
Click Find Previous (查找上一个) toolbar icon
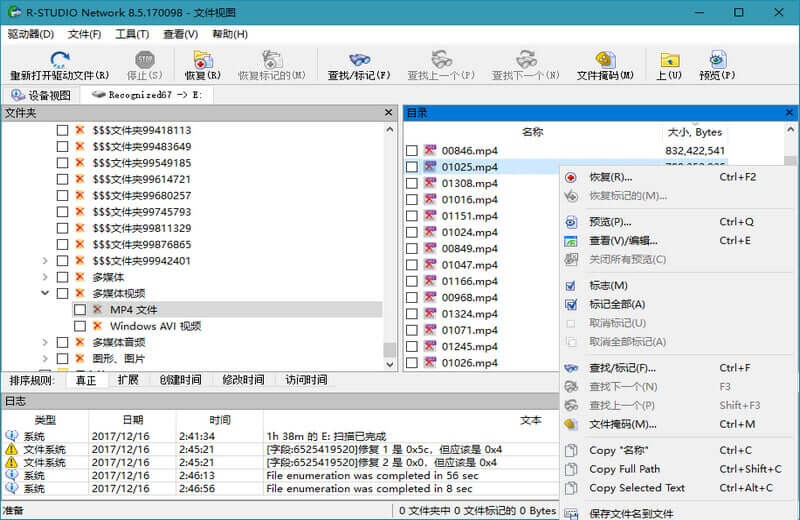441,59
